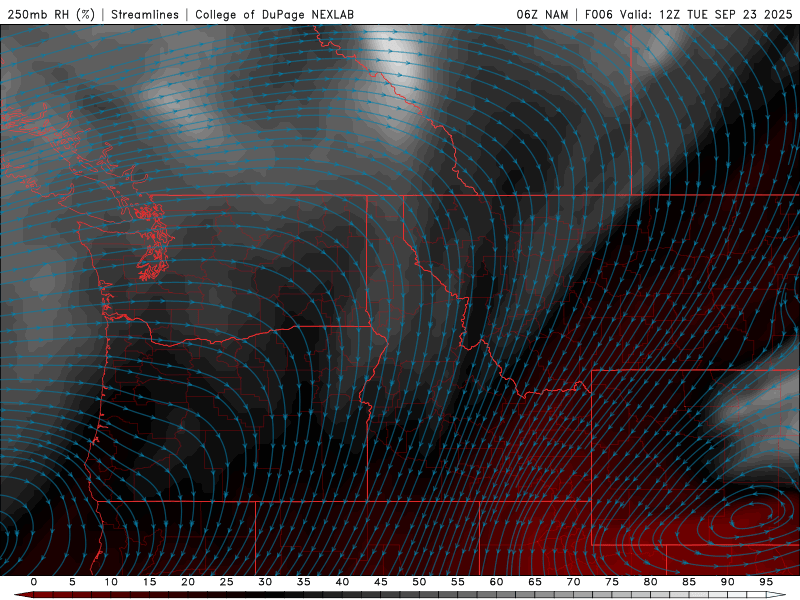800x600 pixels.
Task: Click the "06Z NAM" model run label
Action: coord(542,14)
